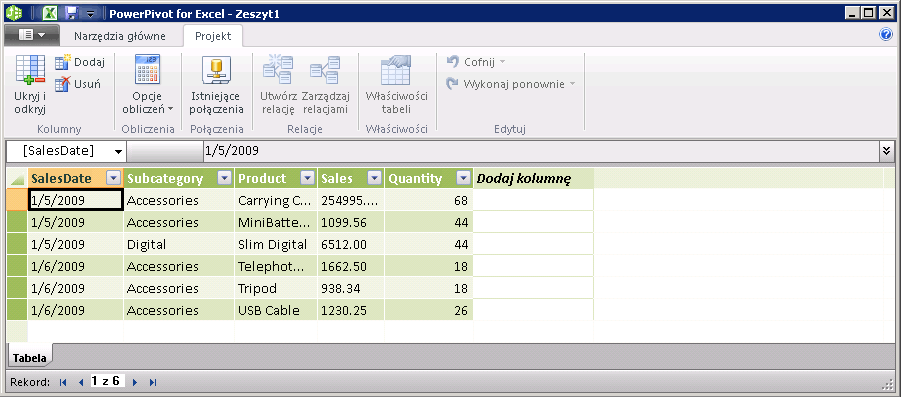Click Utwórz relację icon

coord(278,70)
